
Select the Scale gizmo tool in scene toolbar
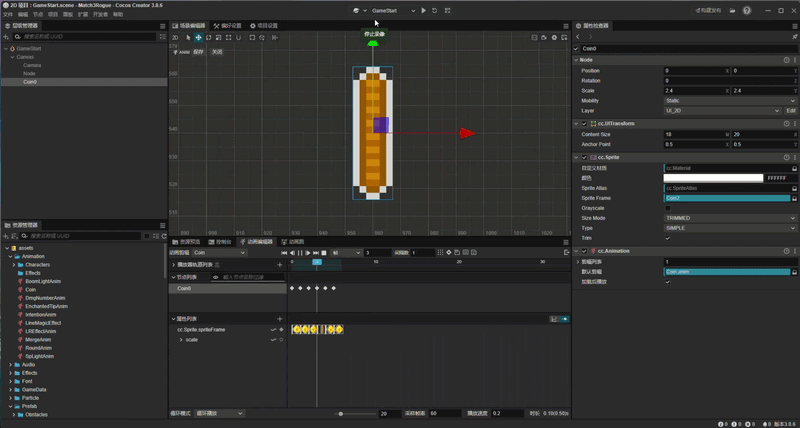(218, 38)
